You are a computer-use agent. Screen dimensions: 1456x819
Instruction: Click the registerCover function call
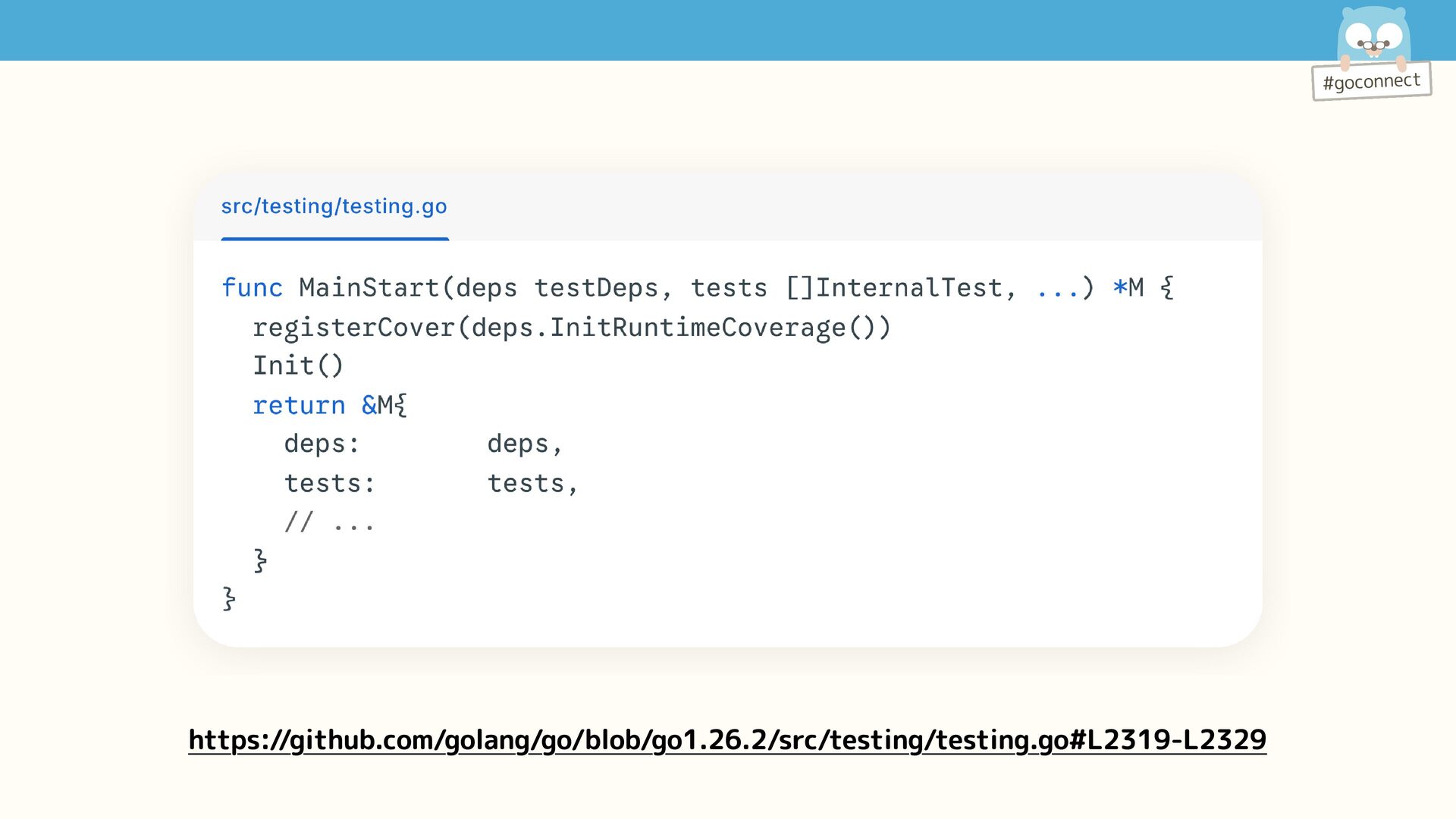353,328
